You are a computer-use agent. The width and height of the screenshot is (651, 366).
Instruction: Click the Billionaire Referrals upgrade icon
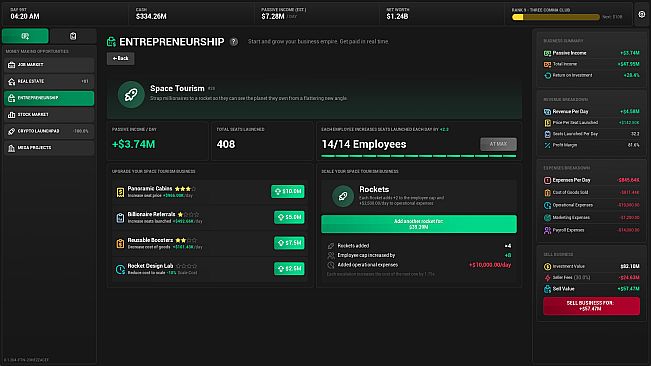[120, 217]
